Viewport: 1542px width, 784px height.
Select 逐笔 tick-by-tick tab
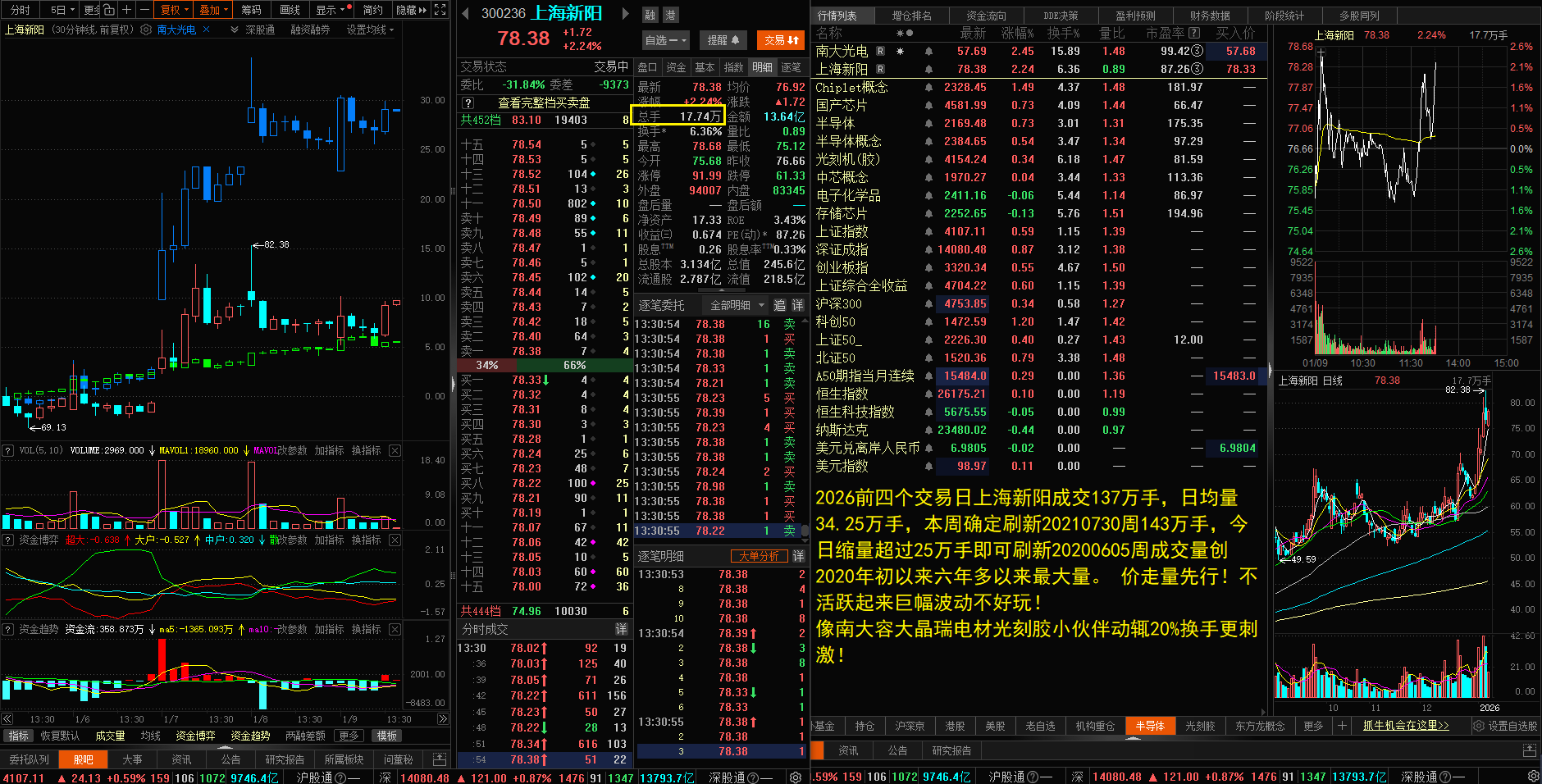[x=791, y=67]
